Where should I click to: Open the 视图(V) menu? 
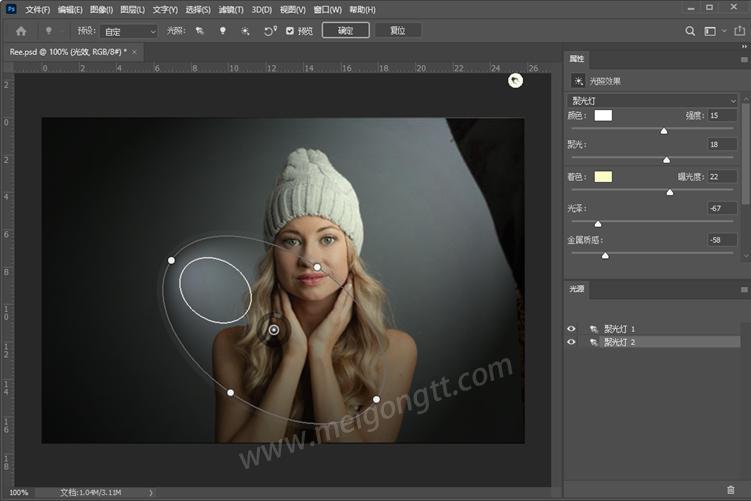(293, 10)
